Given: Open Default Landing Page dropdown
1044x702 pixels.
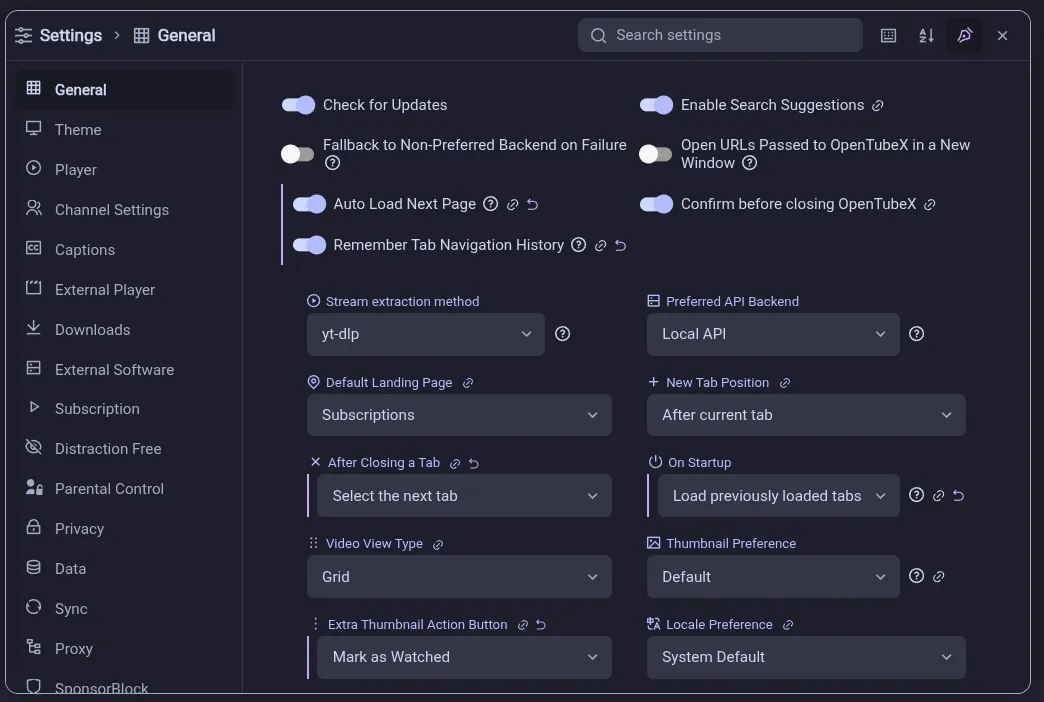Looking at the screenshot, I should tap(459, 415).
